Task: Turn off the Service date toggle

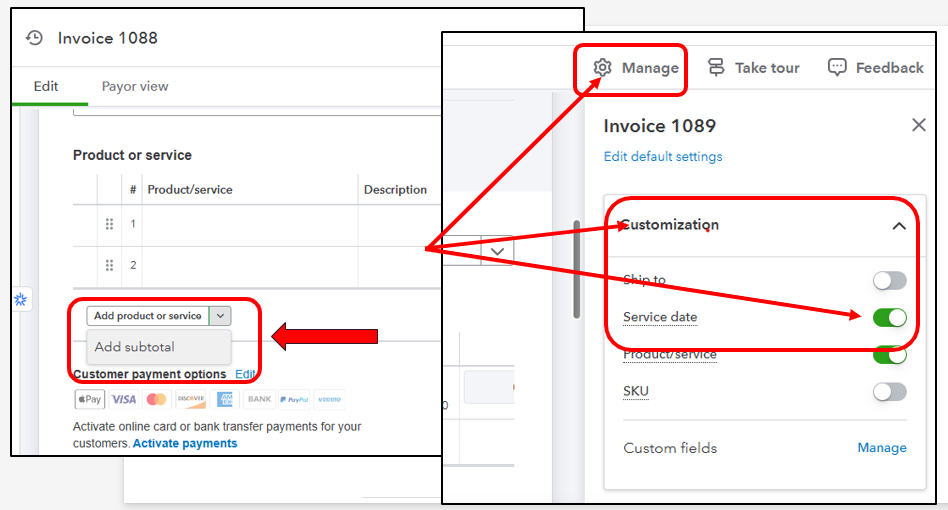Action: 889,317
